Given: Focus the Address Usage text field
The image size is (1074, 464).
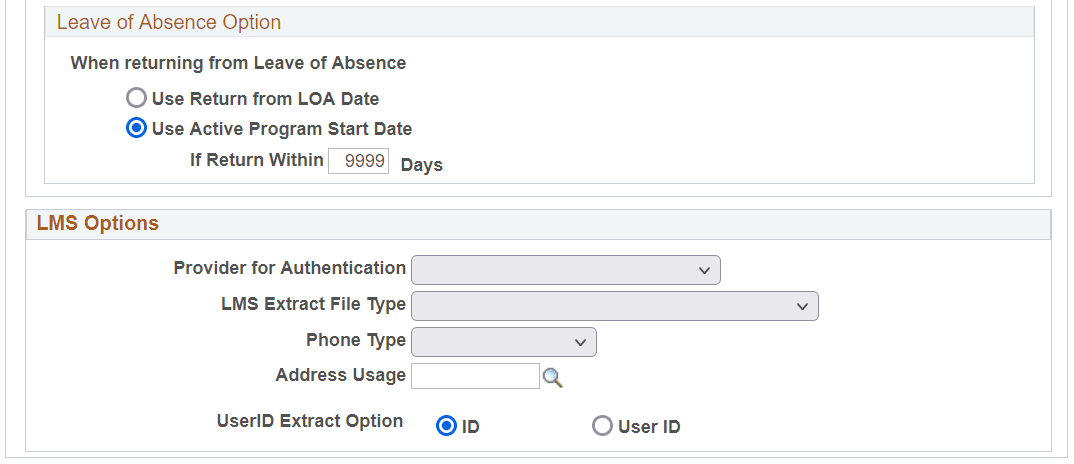Looking at the screenshot, I should click(x=475, y=376).
